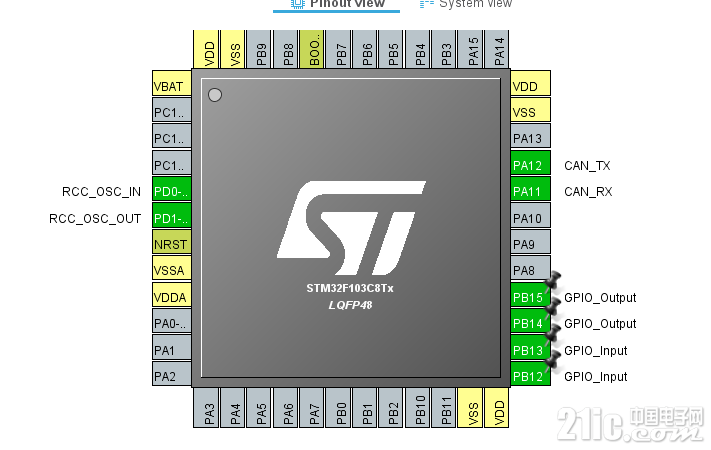Viewport: 711px width, 450px height.
Task: Select the PA5 pin
Action: click(x=259, y=407)
